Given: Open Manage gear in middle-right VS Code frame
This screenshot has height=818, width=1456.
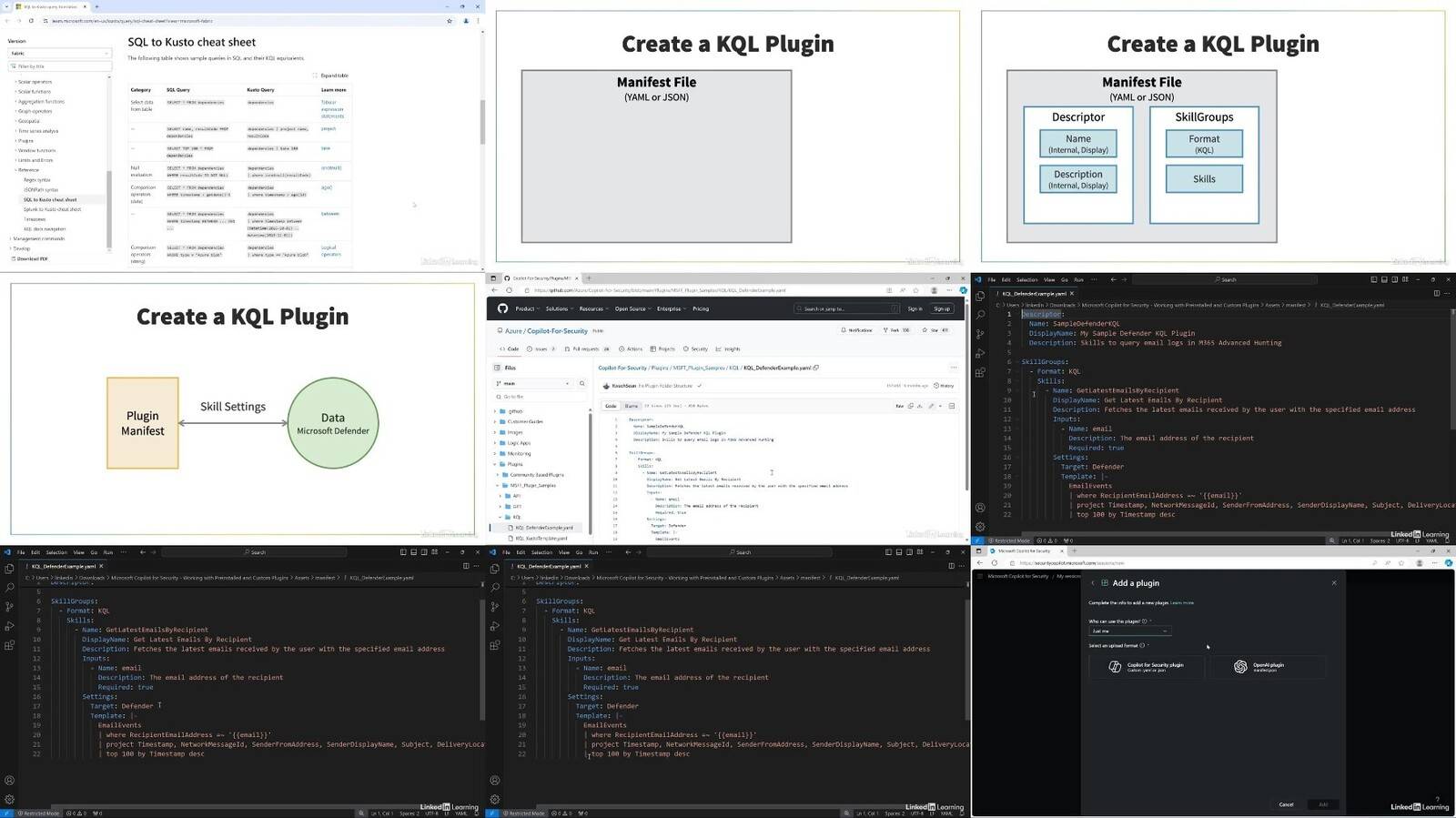Looking at the screenshot, I should click(980, 527).
